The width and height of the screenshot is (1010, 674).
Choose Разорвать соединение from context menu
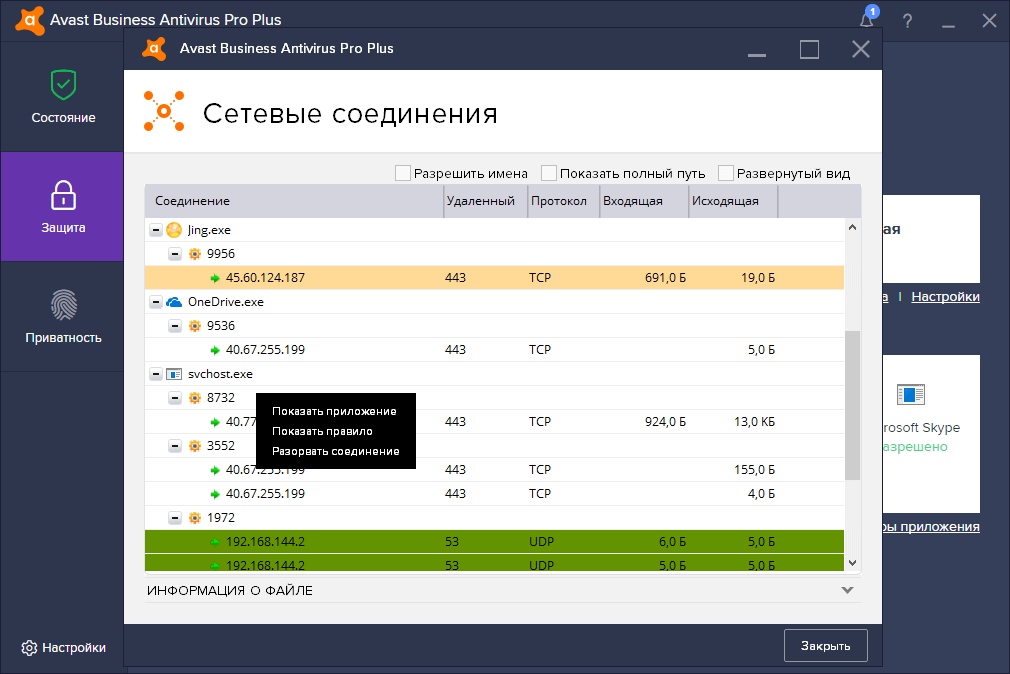coord(336,451)
